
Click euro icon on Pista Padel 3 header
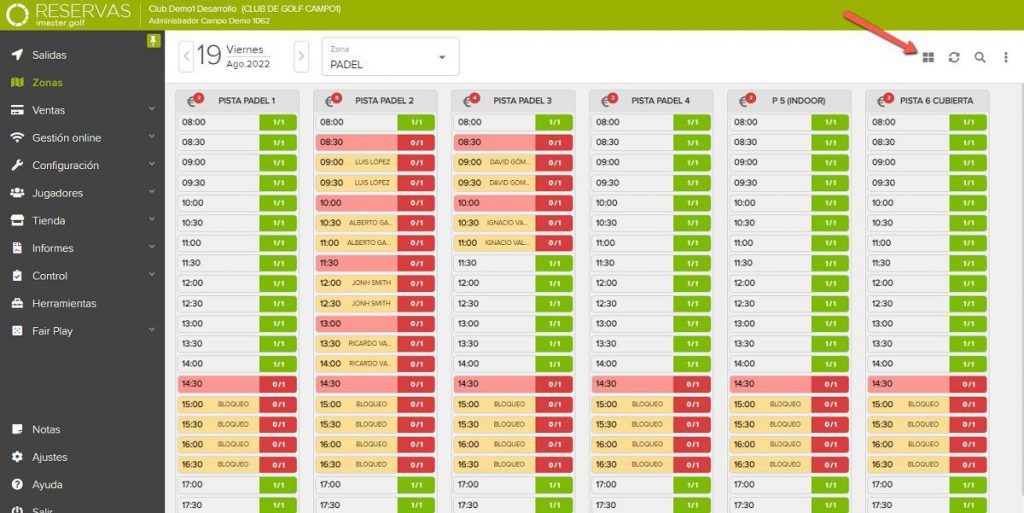[470, 101]
